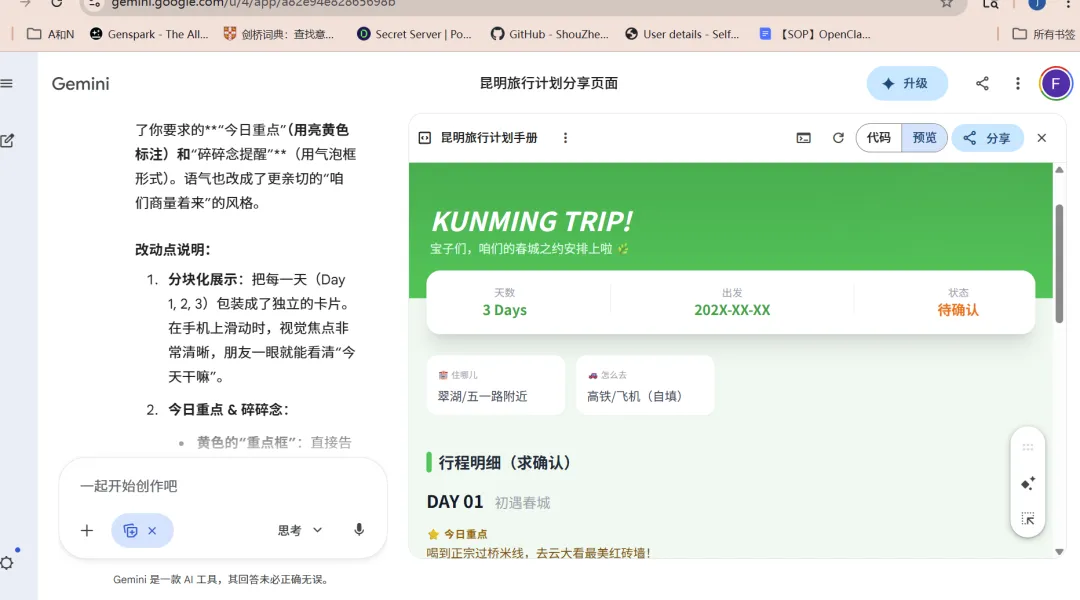Click the KUNMING TRIP! heading
Screen dimensions: 1080x600
pos(531,222)
